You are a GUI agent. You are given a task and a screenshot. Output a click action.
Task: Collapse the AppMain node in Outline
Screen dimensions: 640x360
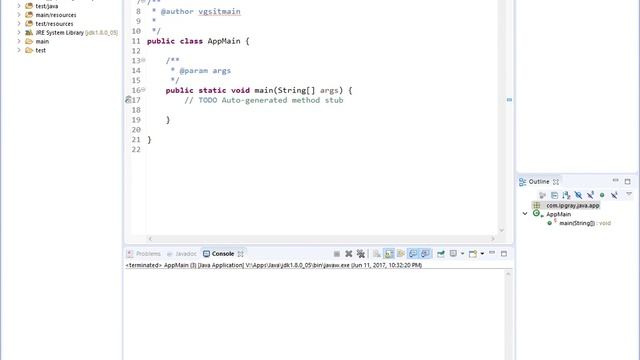[x=525, y=214]
